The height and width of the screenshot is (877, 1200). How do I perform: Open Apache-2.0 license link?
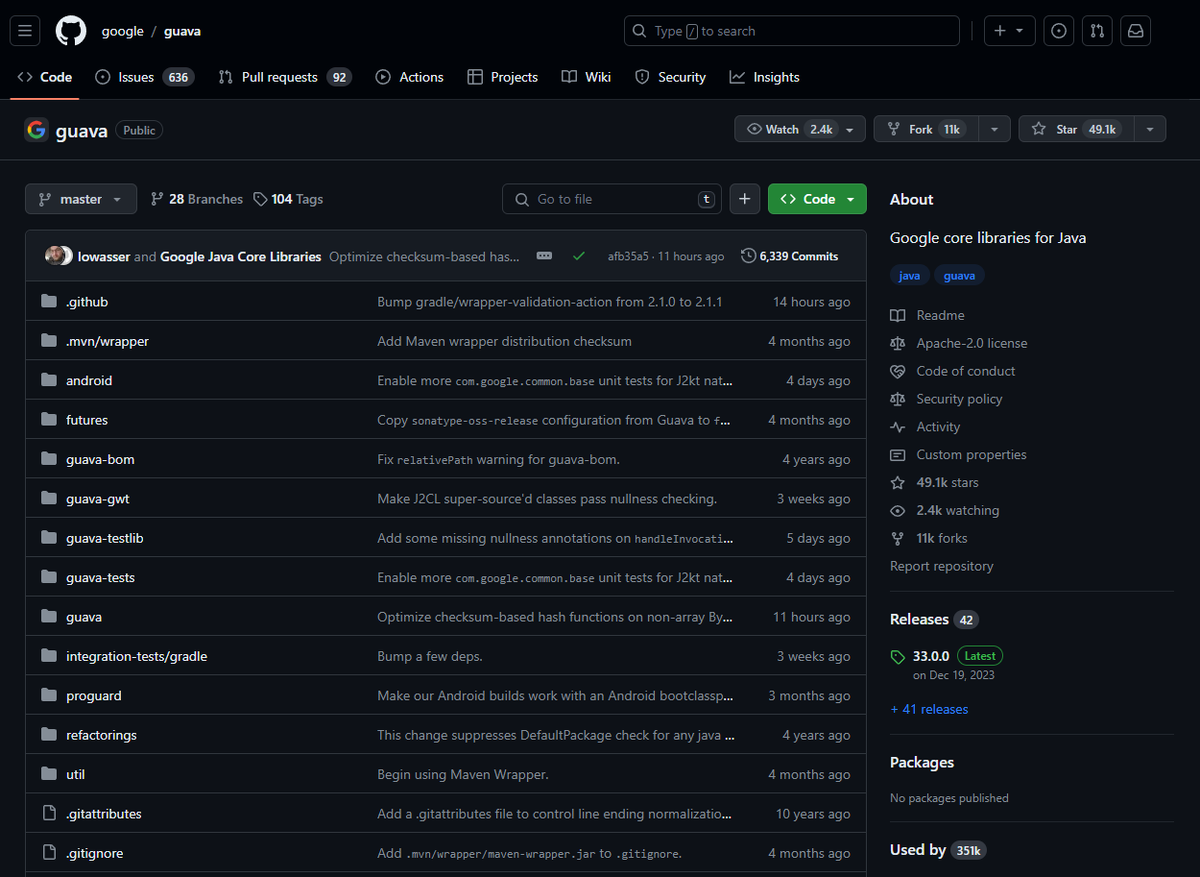pyautogui.click(x=959, y=343)
